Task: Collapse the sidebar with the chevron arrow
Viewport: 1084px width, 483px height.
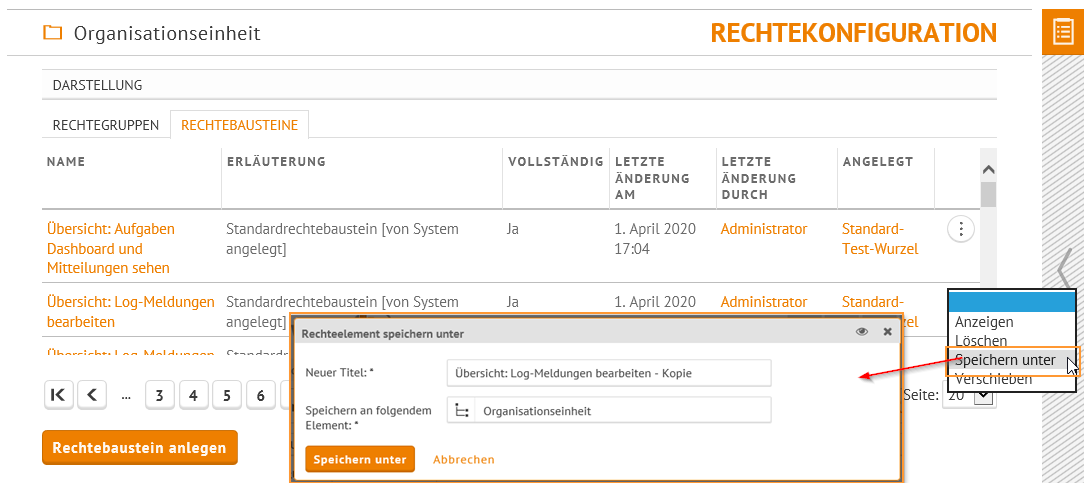Action: coord(1064,269)
